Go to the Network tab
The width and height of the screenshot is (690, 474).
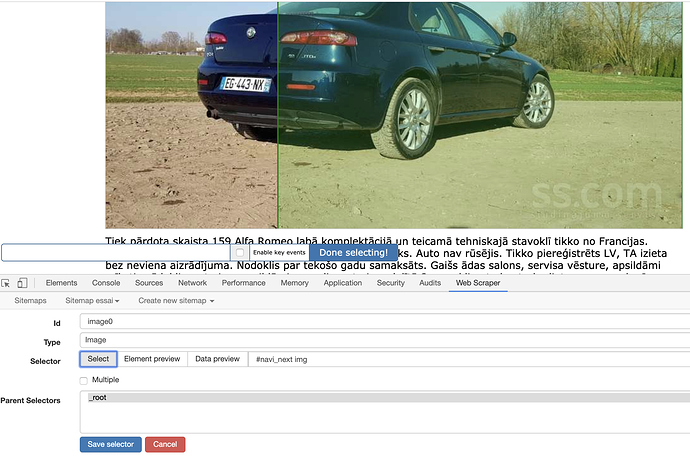coord(192,283)
